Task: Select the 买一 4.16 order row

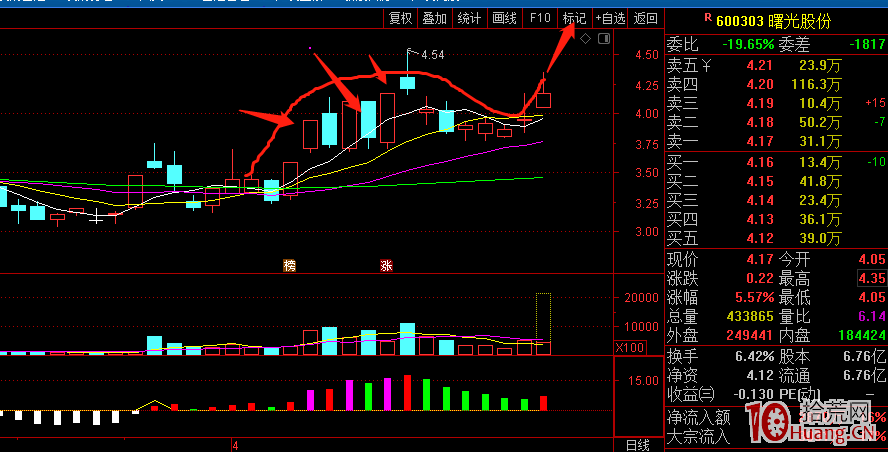Action: (x=776, y=163)
